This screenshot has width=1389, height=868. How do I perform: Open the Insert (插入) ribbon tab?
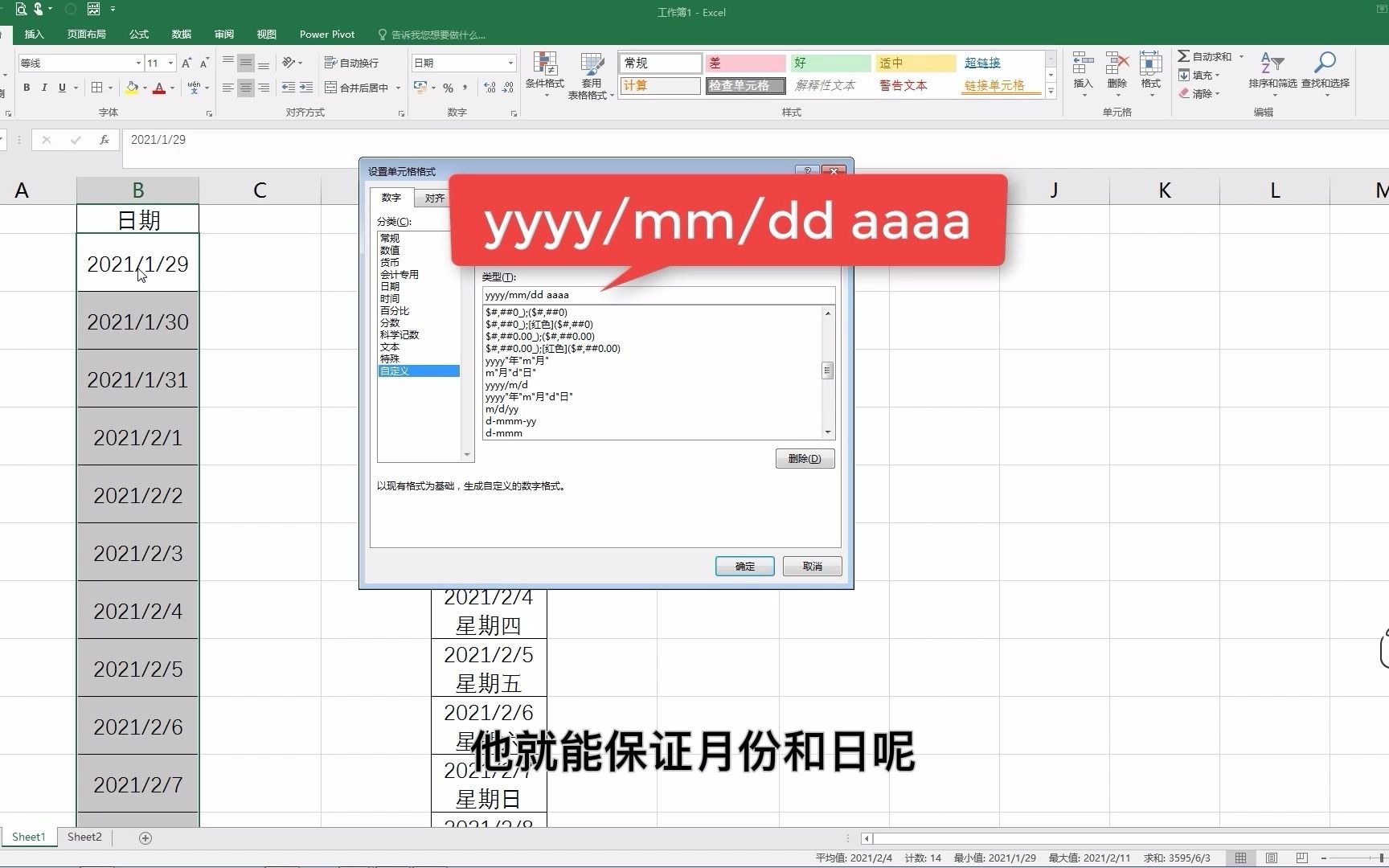(34, 35)
